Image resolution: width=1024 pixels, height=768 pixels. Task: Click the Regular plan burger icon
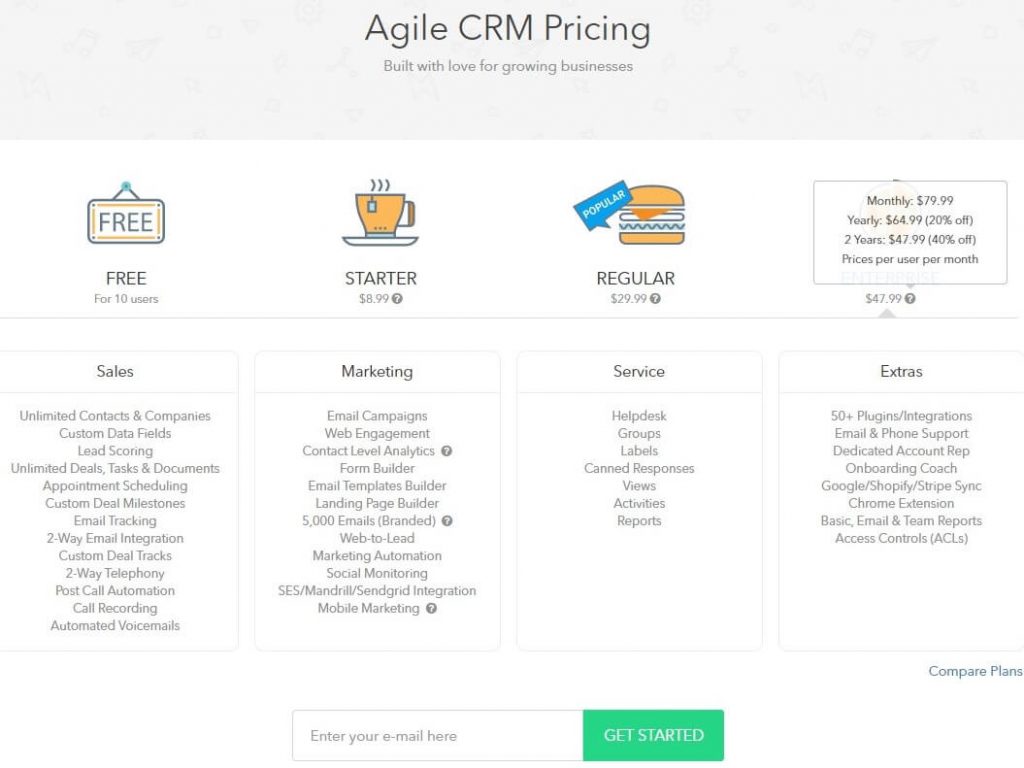(x=650, y=215)
